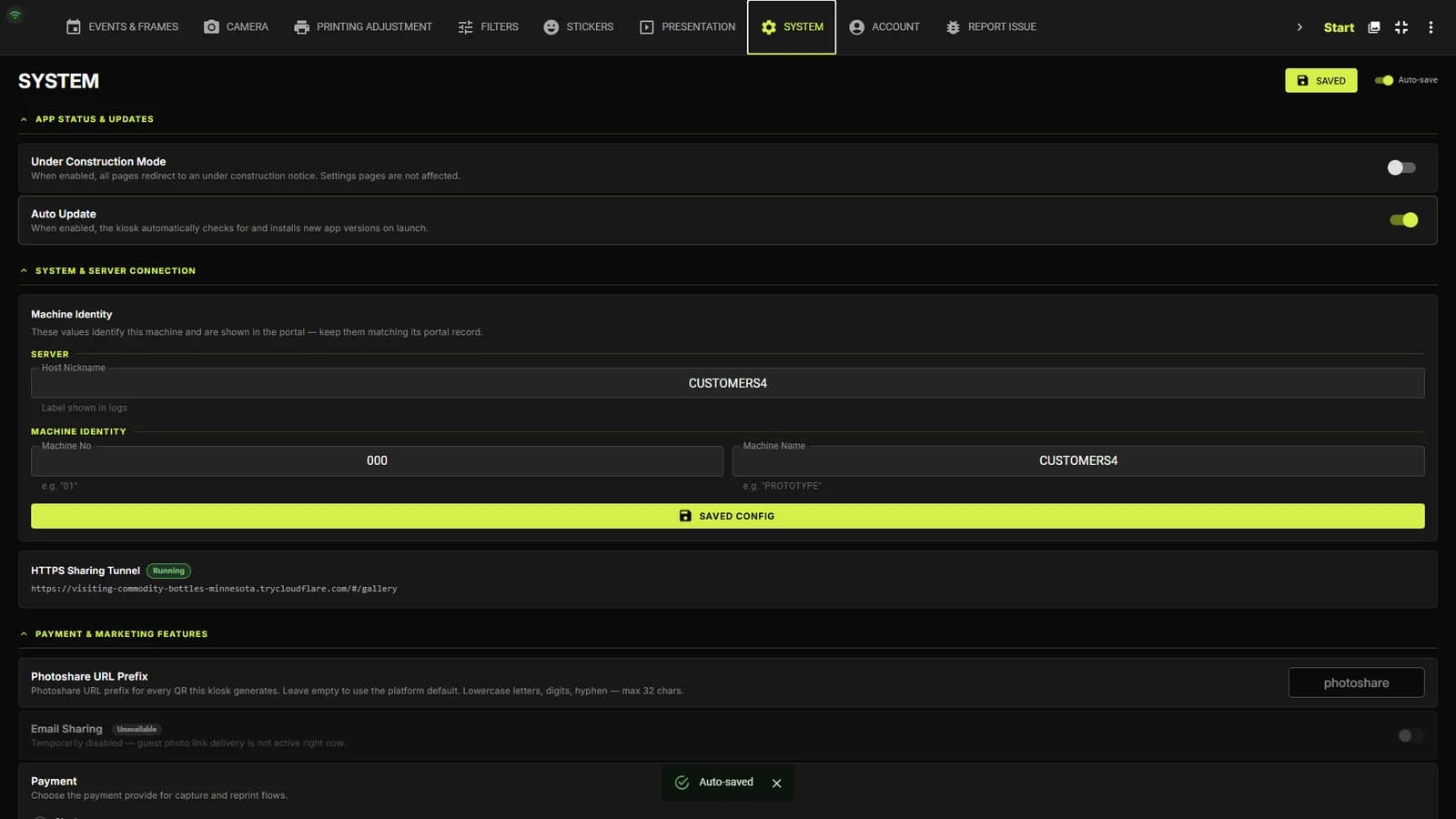
Task: Open the three-dot more options menu
Action: 1431,27
